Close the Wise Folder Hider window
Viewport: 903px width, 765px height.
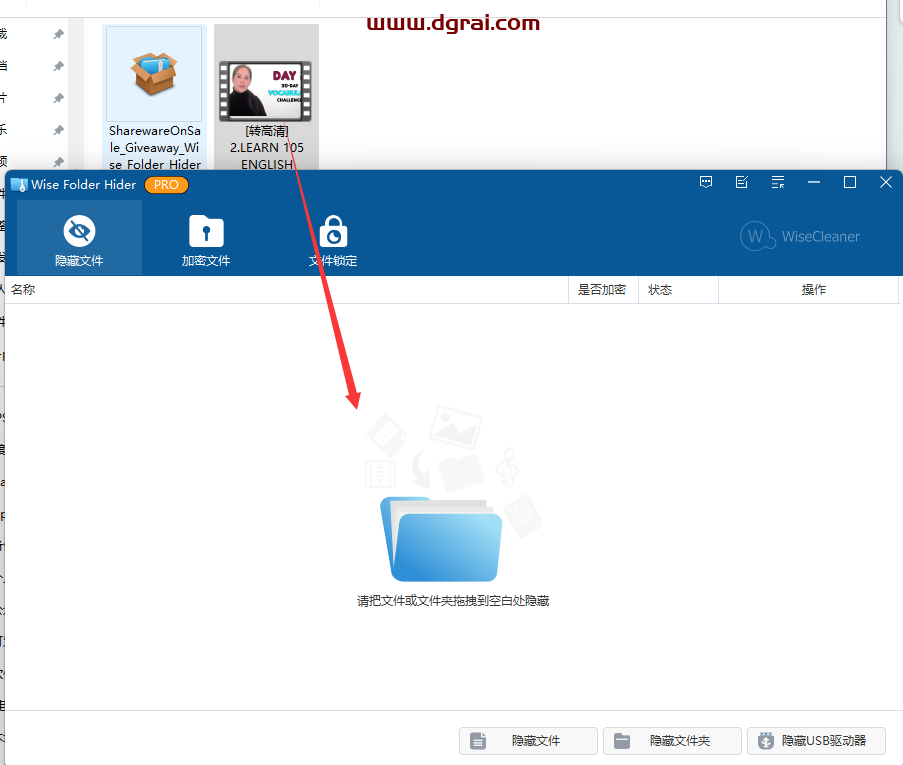pyautogui.click(x=886, y=183)
